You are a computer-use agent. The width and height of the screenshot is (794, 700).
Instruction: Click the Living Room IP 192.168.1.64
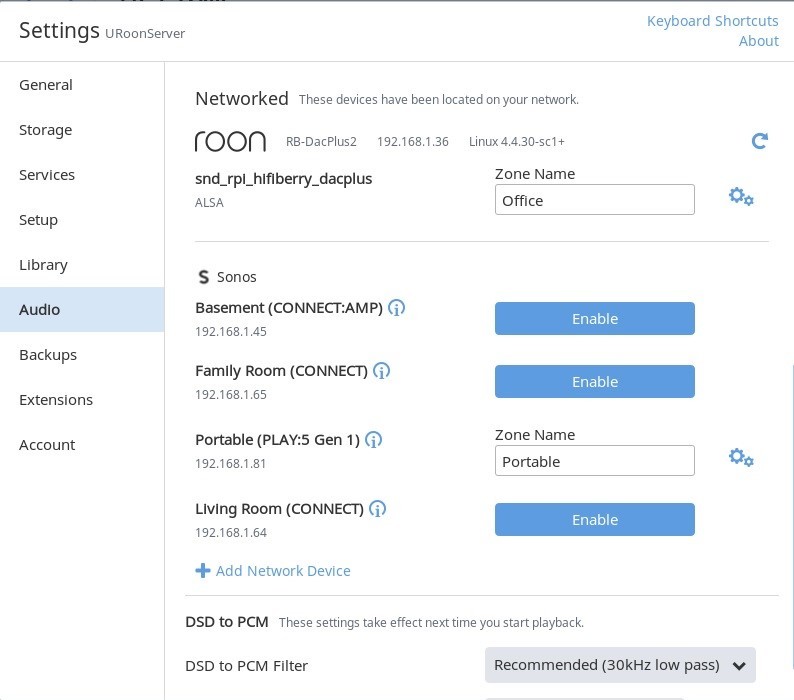pos(231,532)
